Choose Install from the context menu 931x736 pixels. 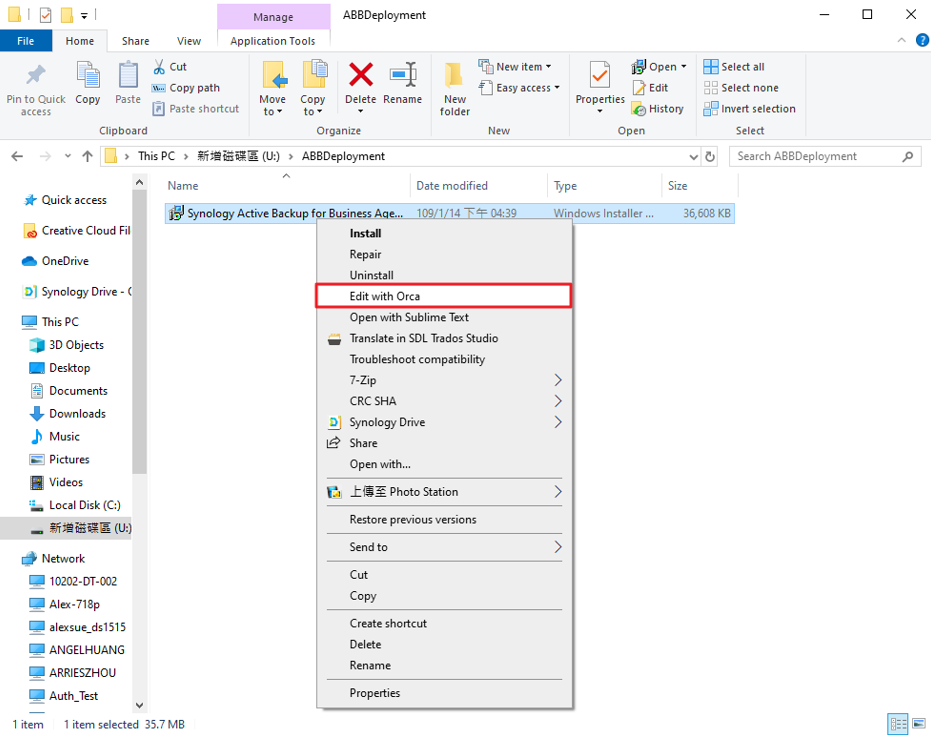pyautogui.click(x=444, y=233)
